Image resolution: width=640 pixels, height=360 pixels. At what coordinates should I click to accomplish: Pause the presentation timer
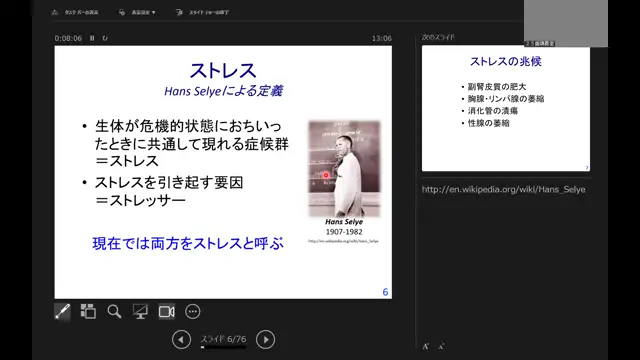92,38
